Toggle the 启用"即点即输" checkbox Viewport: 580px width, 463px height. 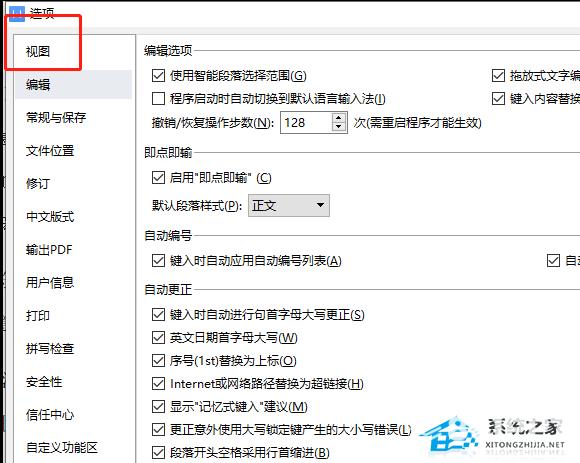click(x=158, y=178)
